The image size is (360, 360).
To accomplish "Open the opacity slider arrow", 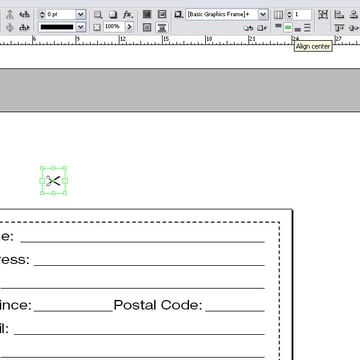I will [x=129, y=27].
